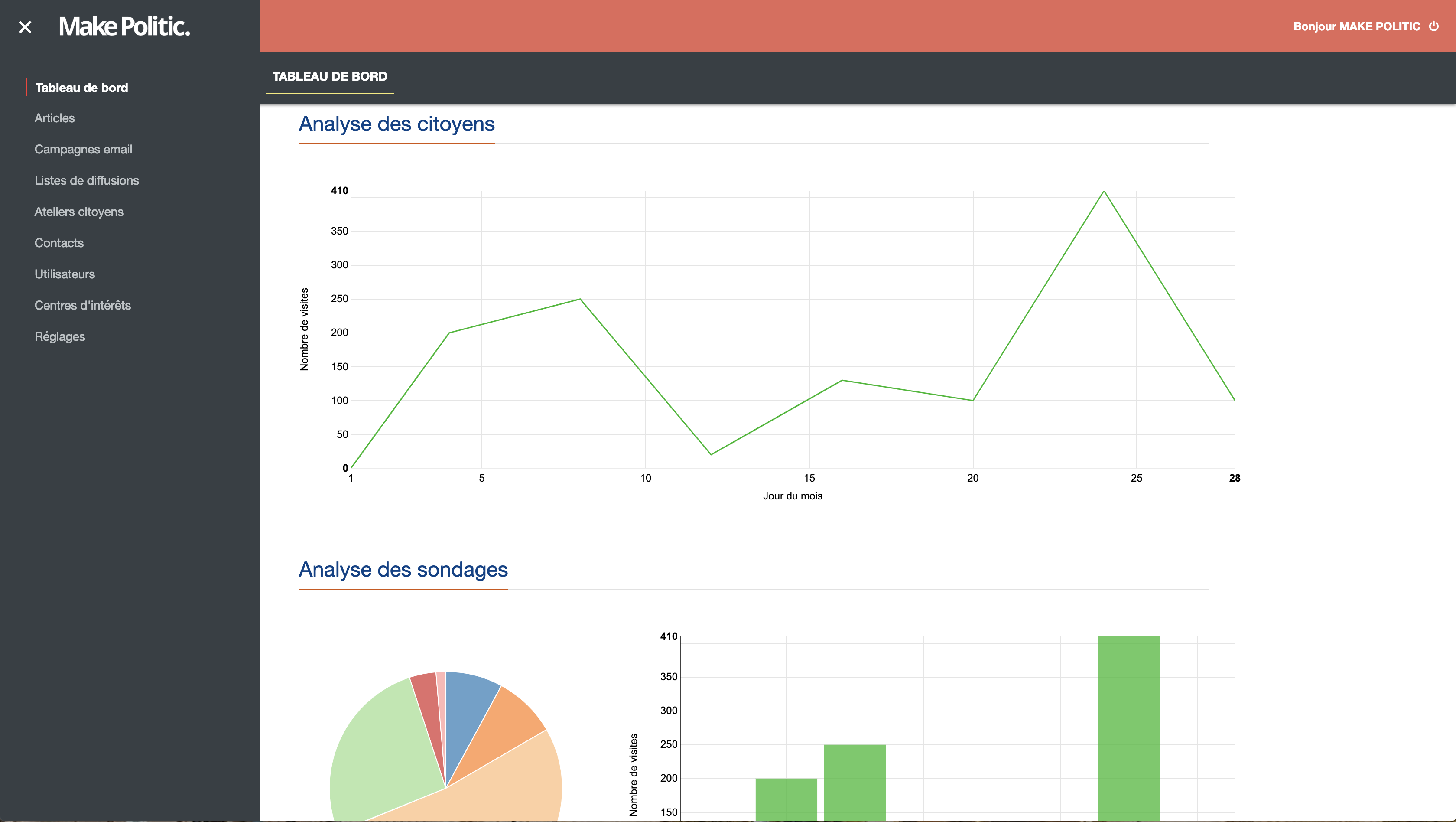
Task: Open Centres d'intérêts page
Action: point(82,305)
